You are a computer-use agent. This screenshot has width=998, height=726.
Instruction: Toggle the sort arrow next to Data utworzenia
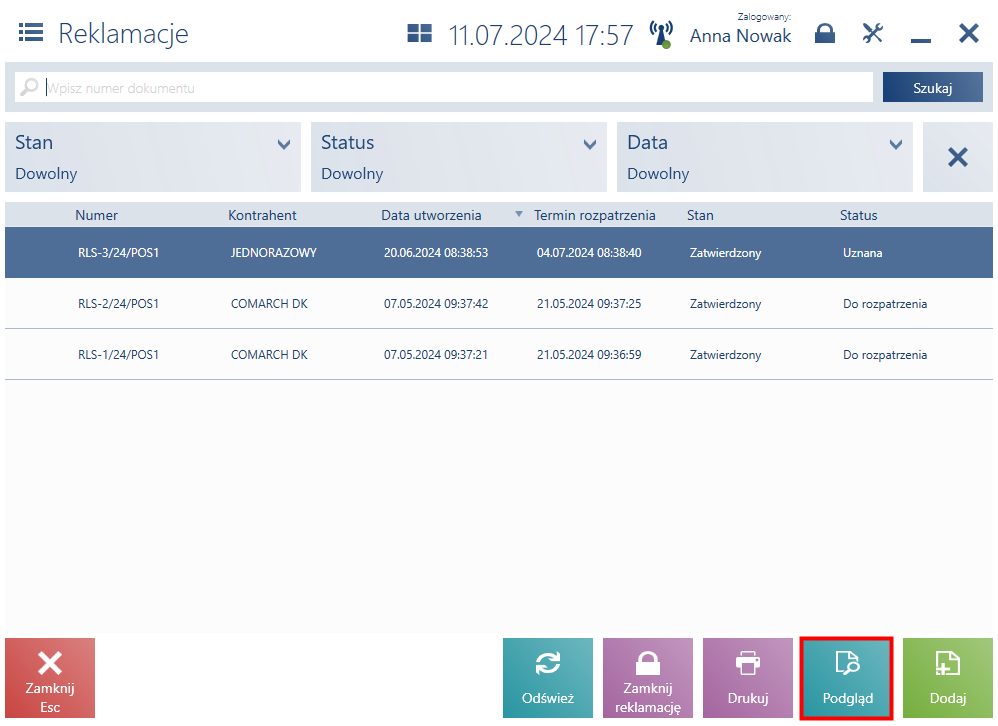pos(519,214)
